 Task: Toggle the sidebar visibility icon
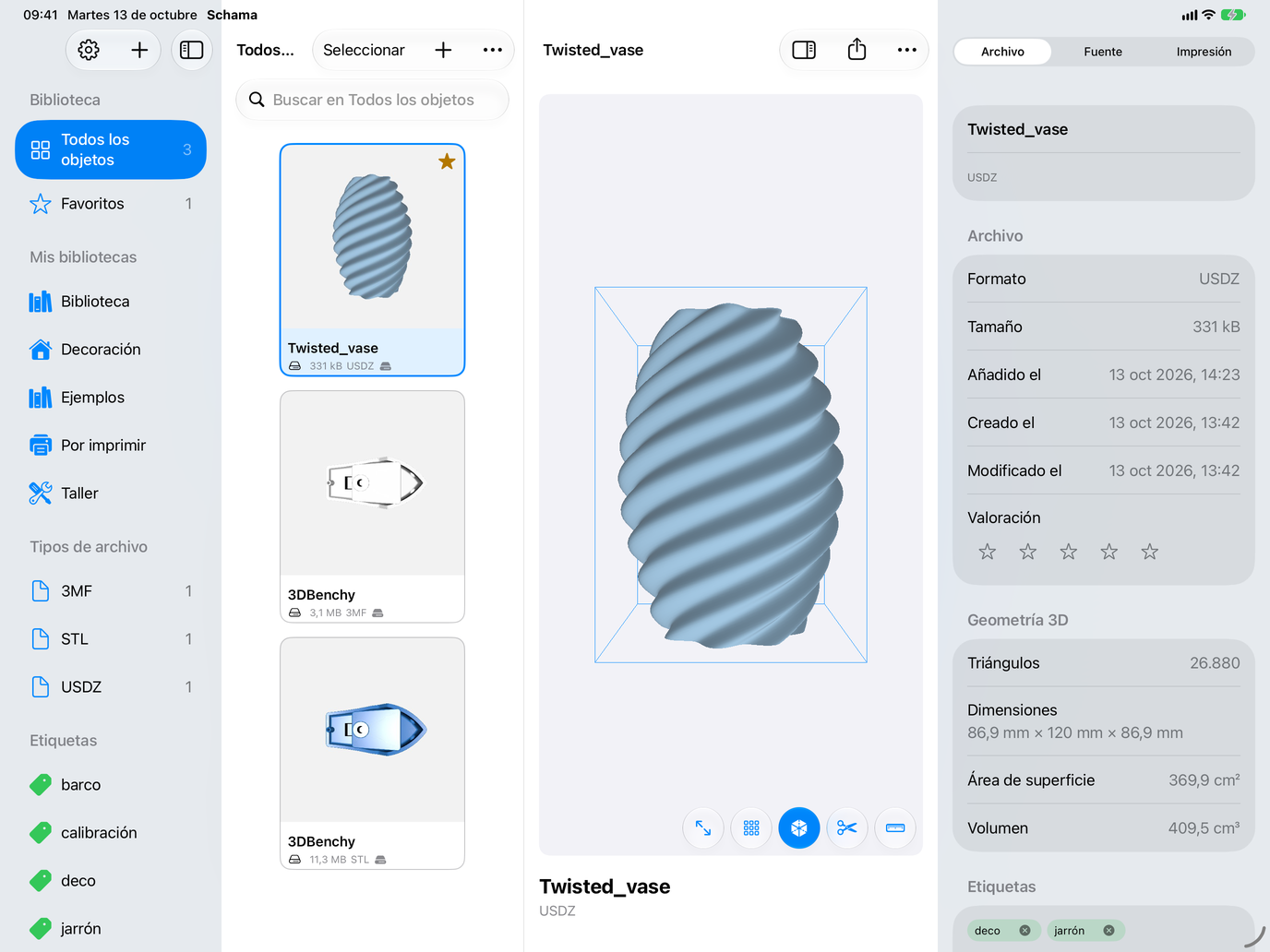click(x=191, y=50)
